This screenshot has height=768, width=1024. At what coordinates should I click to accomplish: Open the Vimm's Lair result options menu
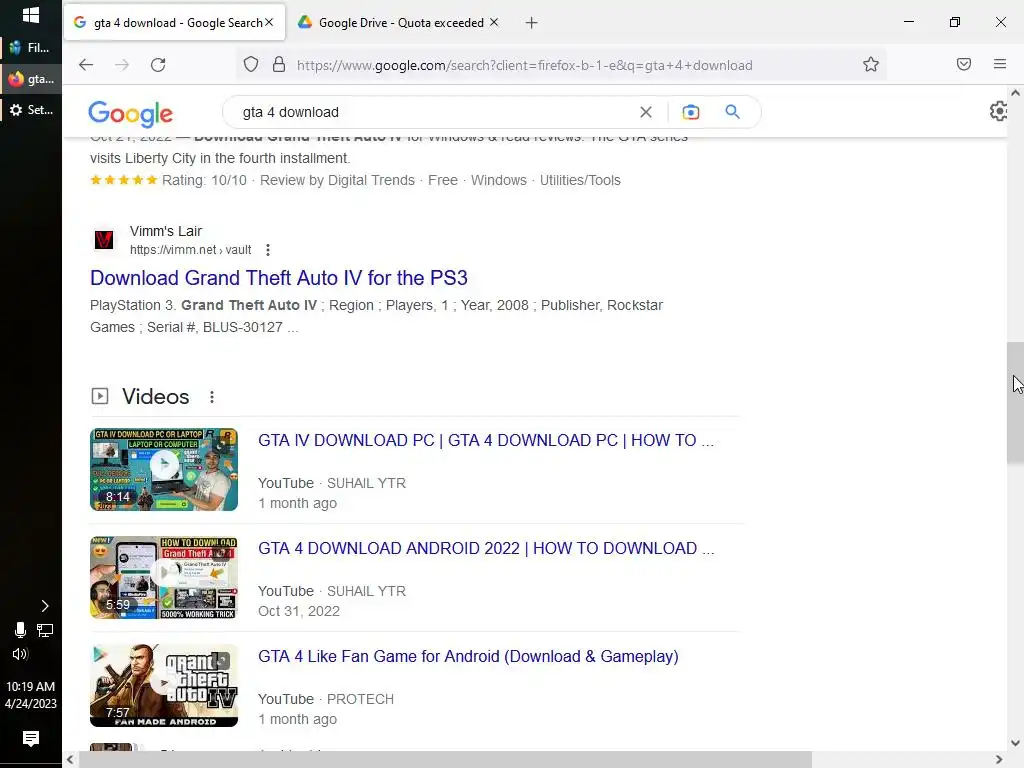[268, 249]
